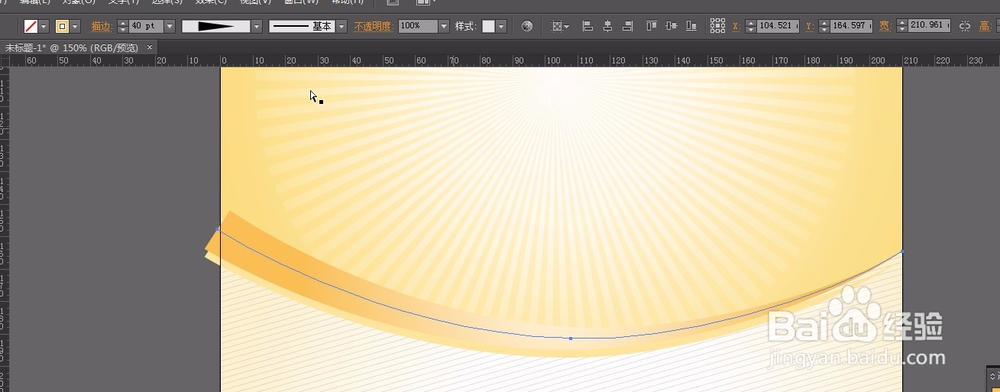The width and height of the screenshot is (1000, 392).
Task: Open the Align To selection dropdown
Action: pyautogui.click(x=561, y=26)
